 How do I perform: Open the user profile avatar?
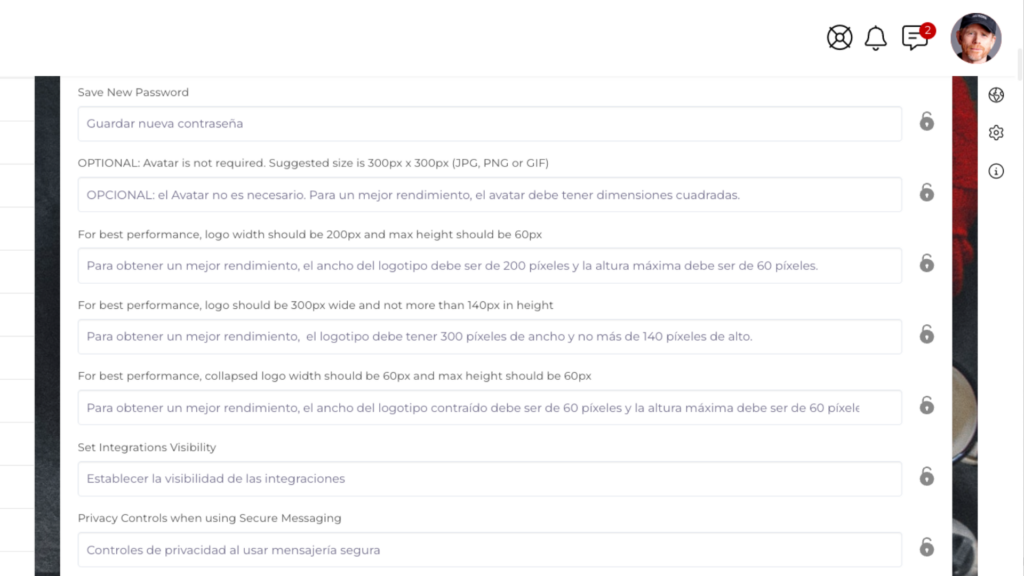pos(975,39)
